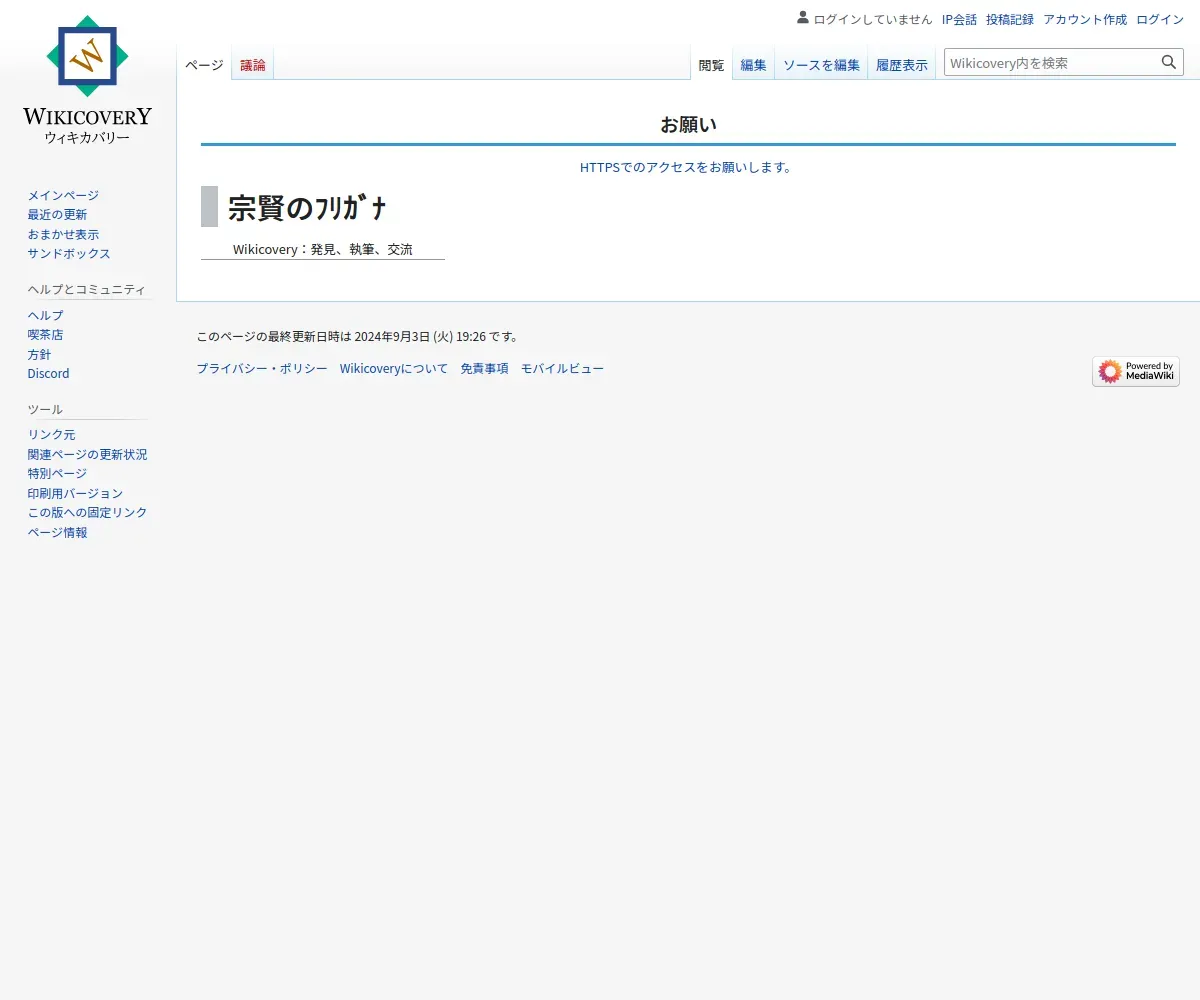Switch to the 閲覧 tab
Viewport: 1200px width, 1000px height.
[711, 65]
